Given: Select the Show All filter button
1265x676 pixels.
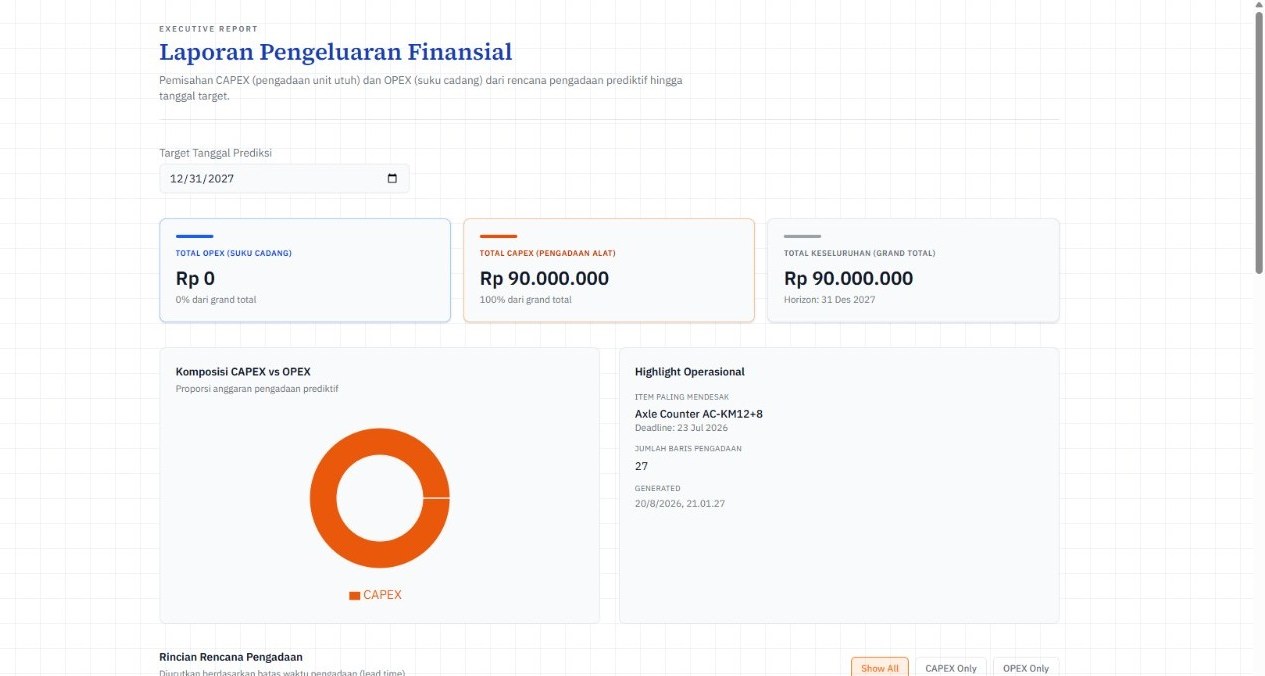Looking at the screenshot, I should [880, 667].
